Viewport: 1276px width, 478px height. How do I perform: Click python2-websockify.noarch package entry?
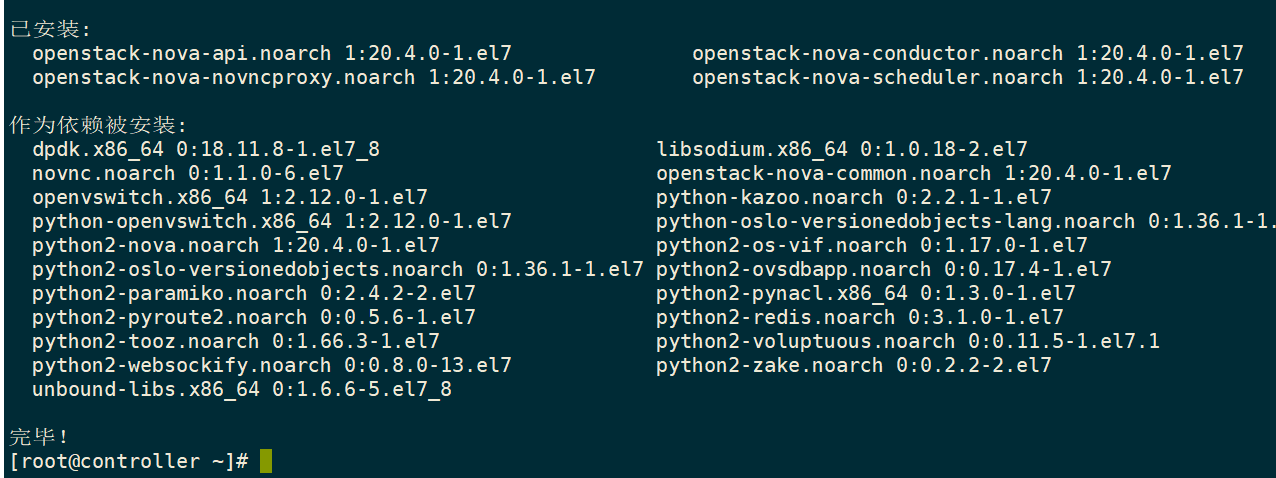(272, 365)
